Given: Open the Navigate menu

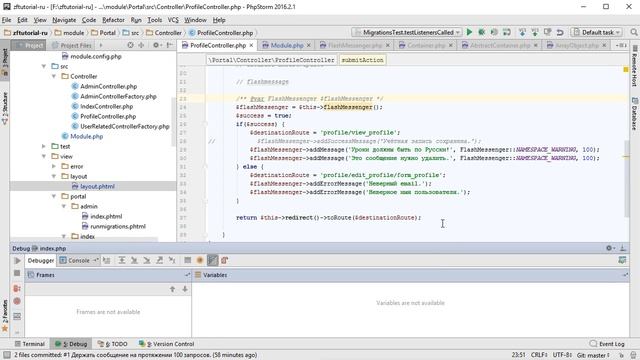Looking at the screenshot, I should point(64,20).
